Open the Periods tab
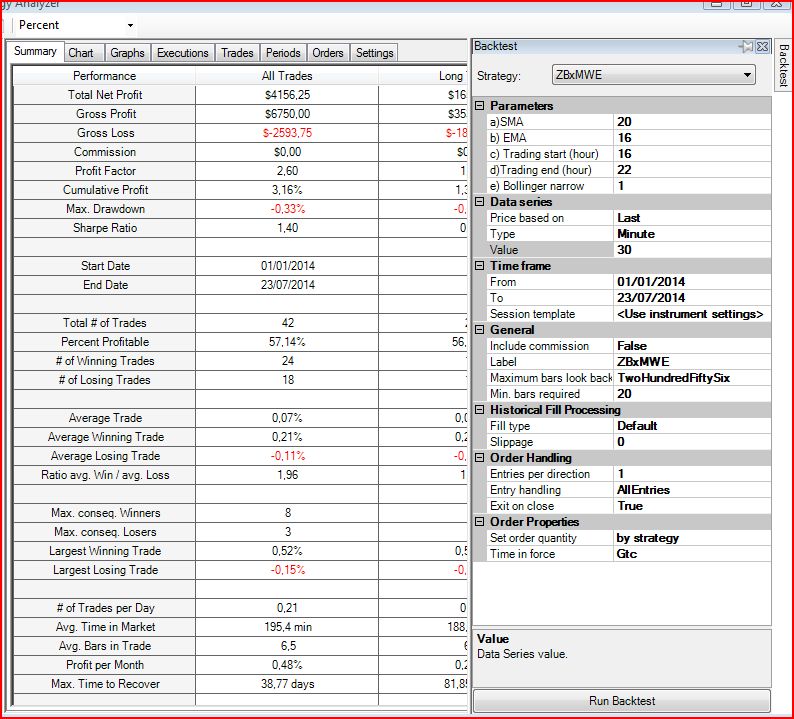The height and width of the screenshot is (719, 794). (283, 53)
